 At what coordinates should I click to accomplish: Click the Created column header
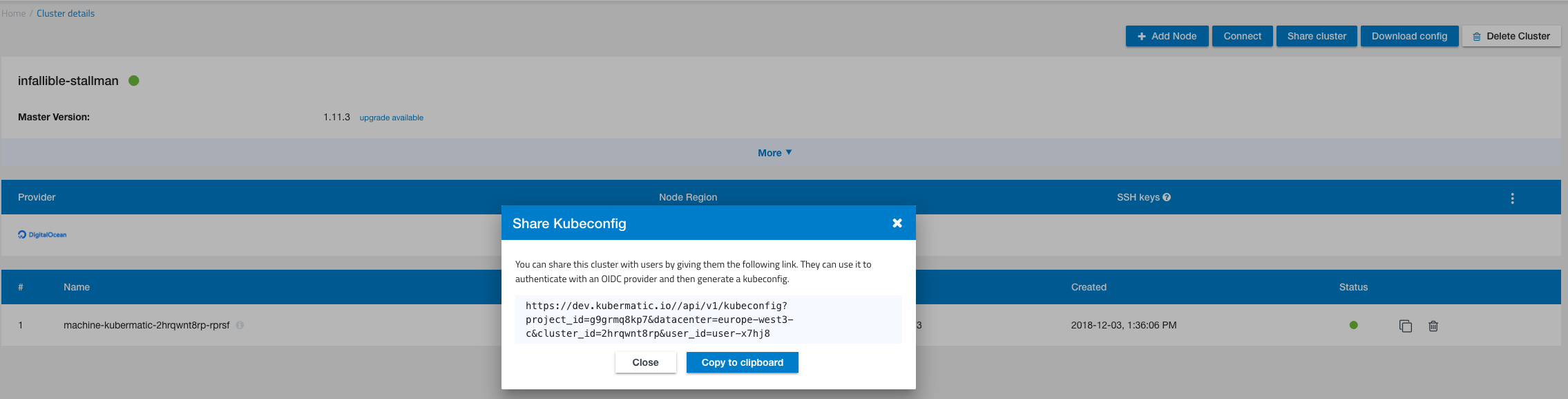[1089, 287]
